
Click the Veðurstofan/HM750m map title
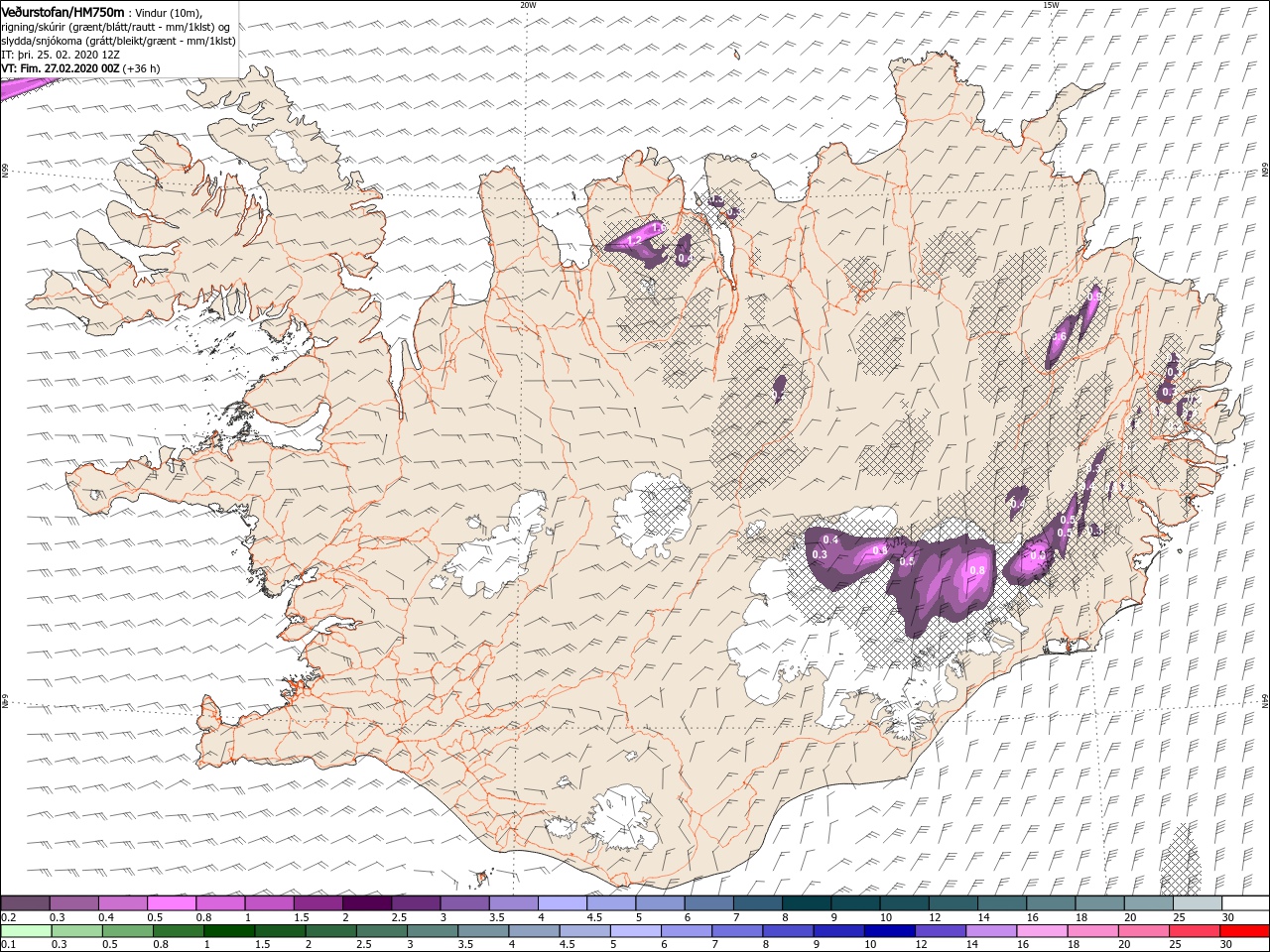click(63, 11)
